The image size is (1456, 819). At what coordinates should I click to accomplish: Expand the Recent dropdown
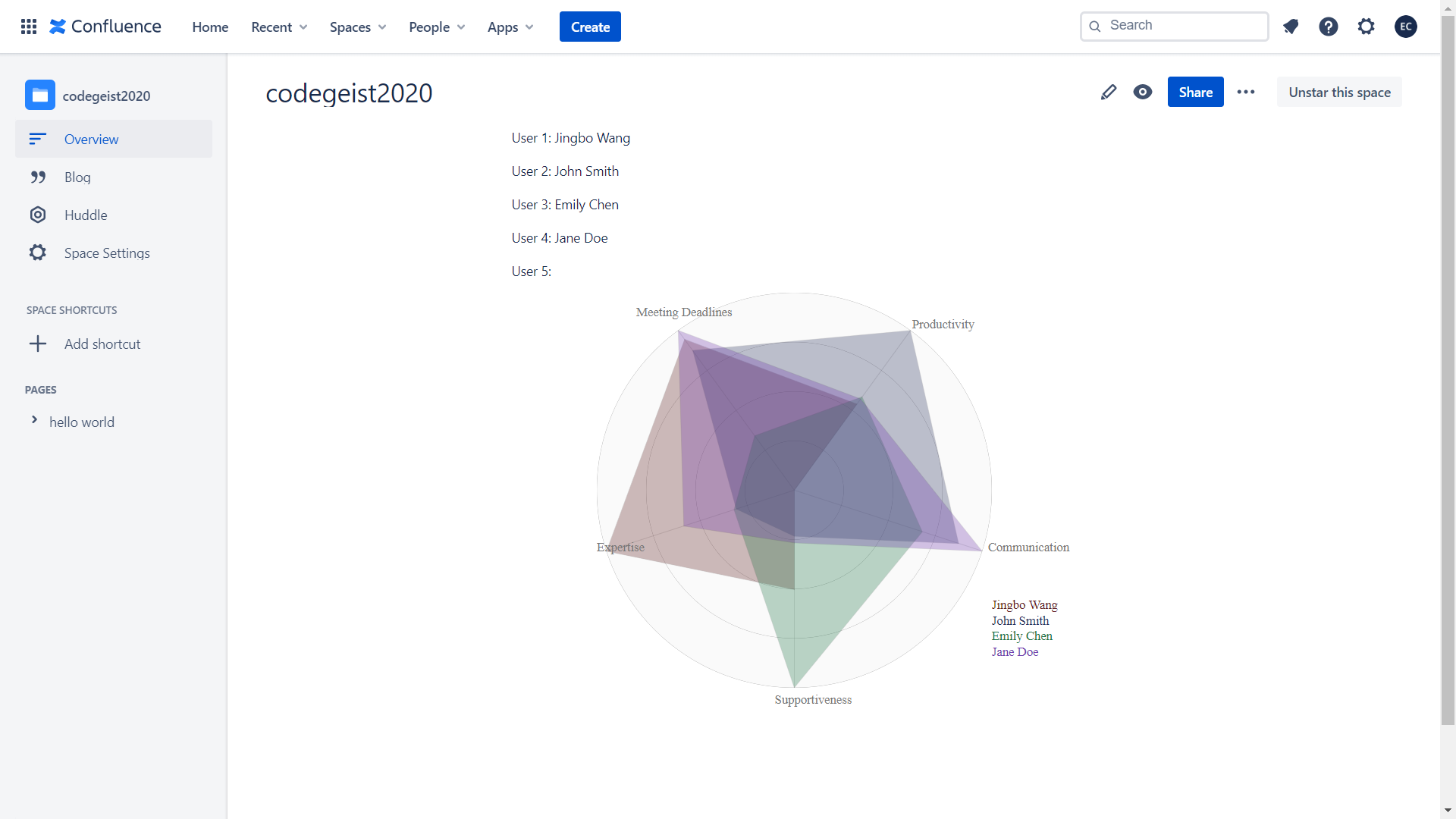279,27
